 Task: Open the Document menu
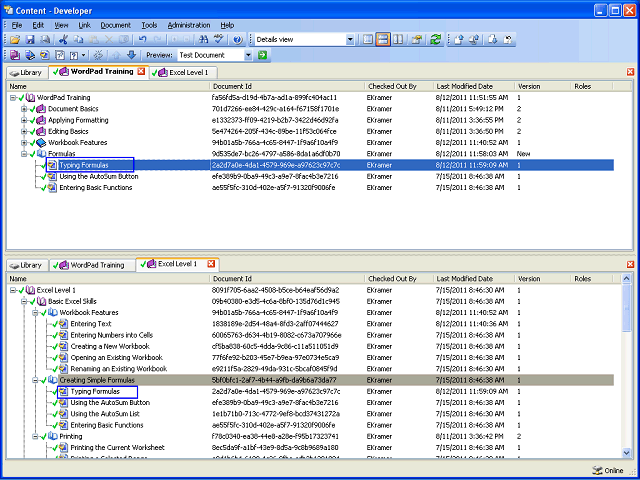coord(116,25)
